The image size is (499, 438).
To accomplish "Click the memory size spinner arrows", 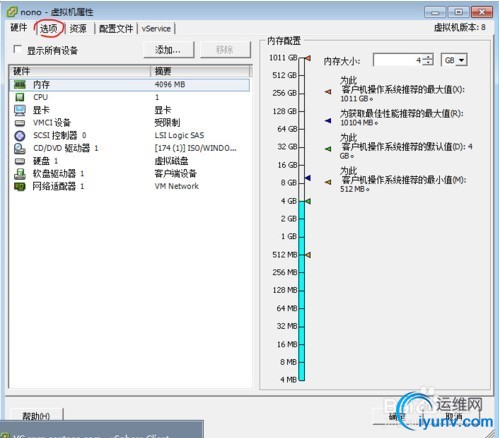I will (429, 60).
